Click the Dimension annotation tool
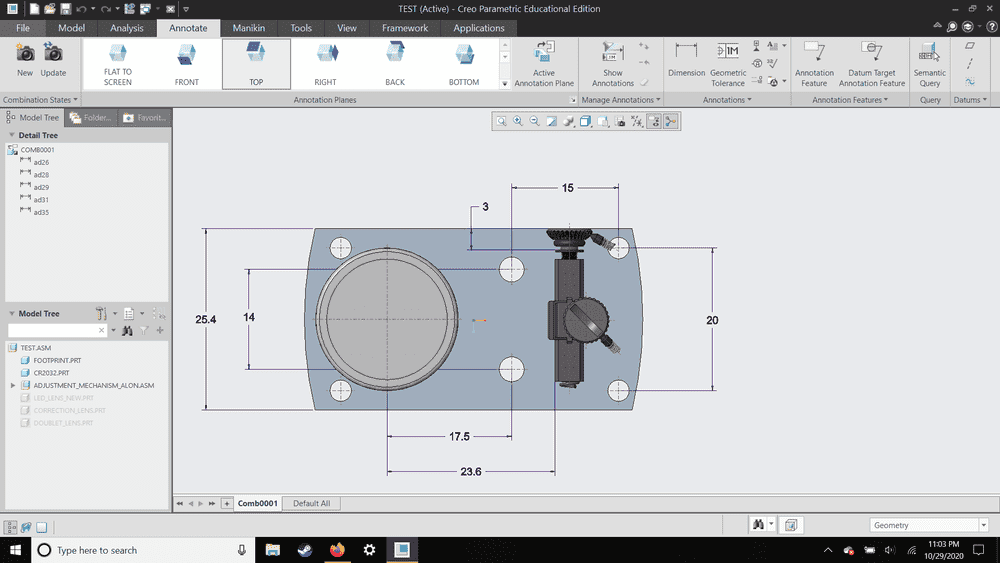The image size is (1000, 563). pos(686,61)
